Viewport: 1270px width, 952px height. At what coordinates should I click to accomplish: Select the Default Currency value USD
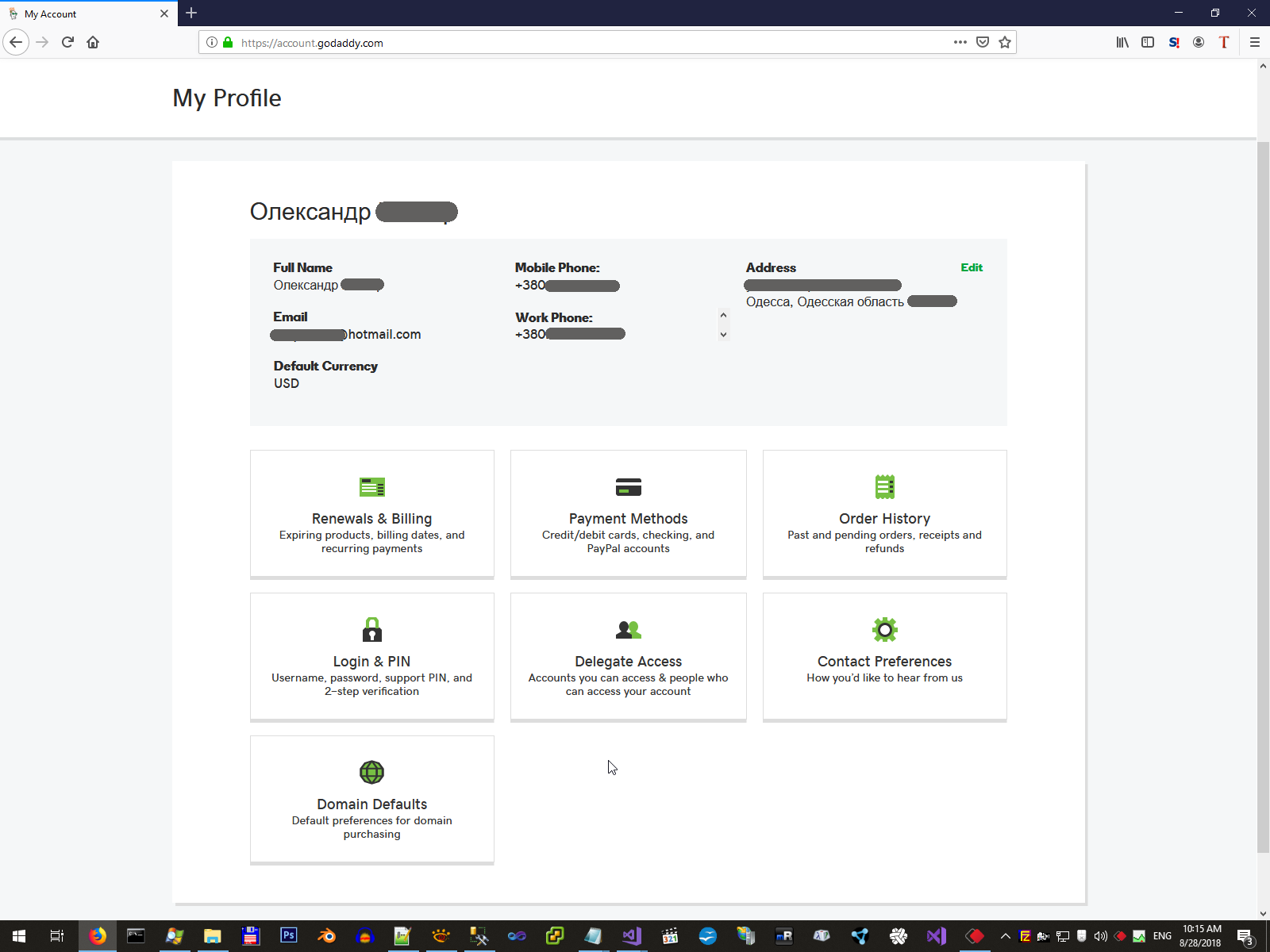coord(287,383)
